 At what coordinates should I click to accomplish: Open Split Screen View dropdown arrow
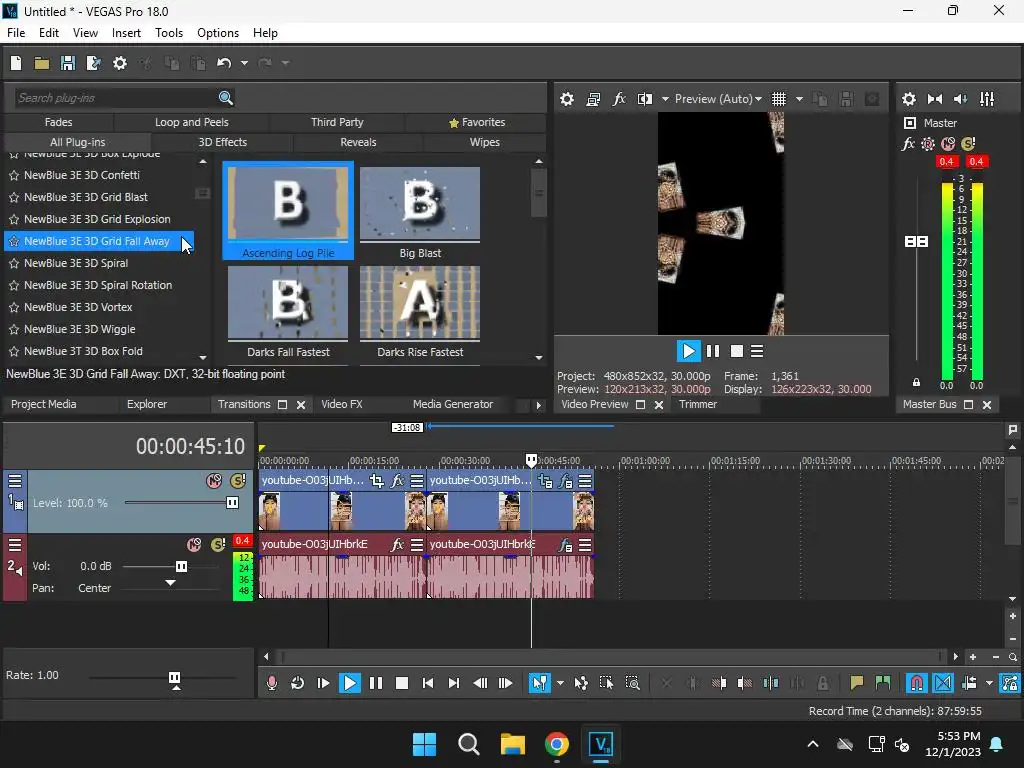pos(665,99)
